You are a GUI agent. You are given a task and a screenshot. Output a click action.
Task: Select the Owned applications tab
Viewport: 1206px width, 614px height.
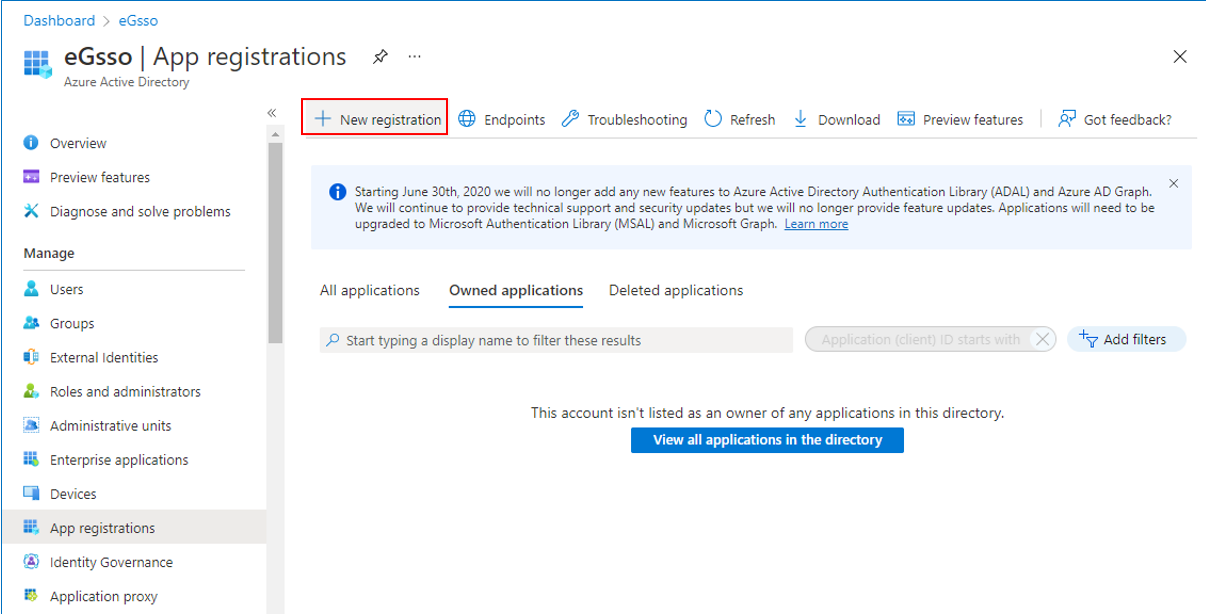point(516,290)
